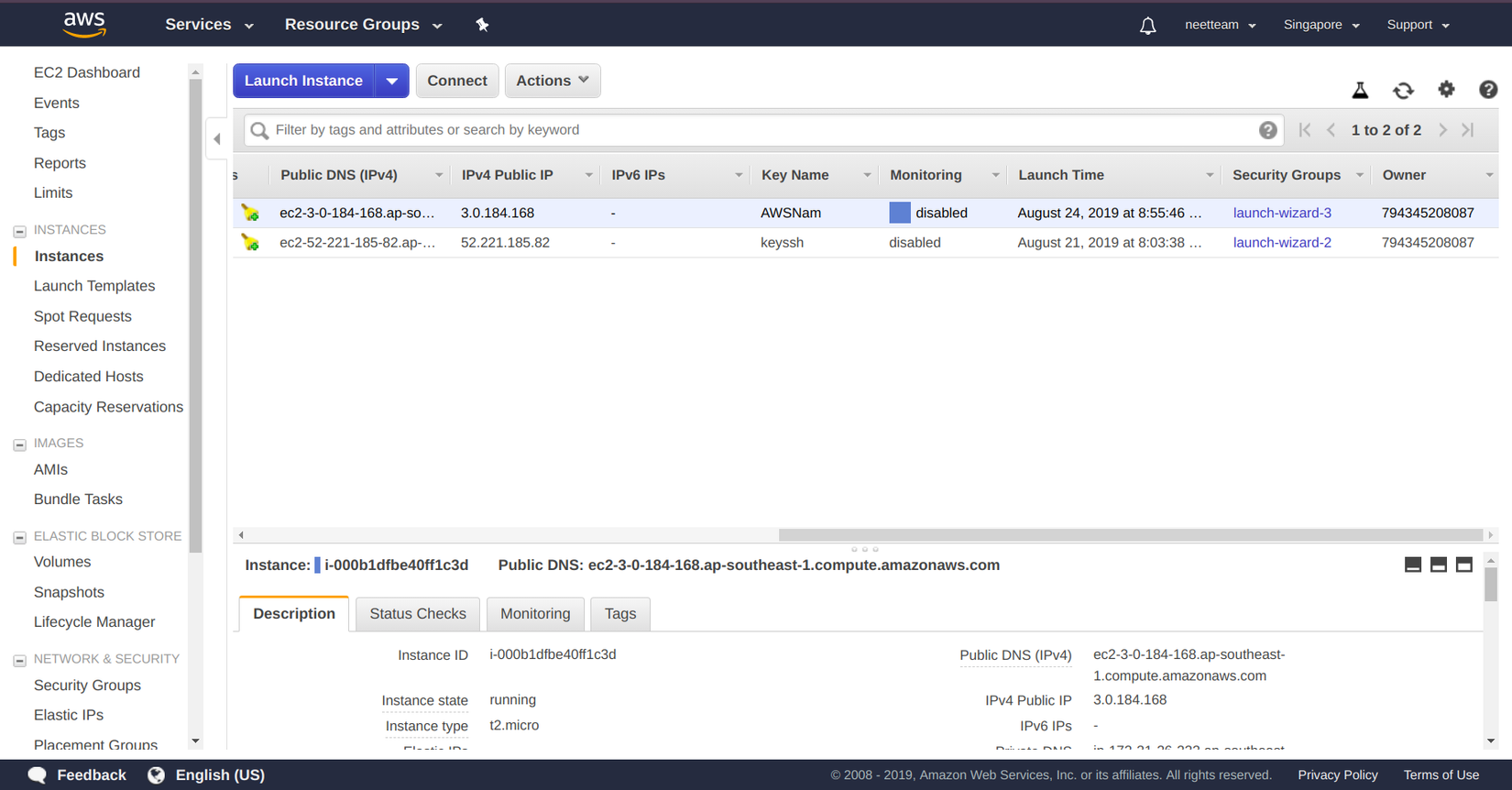Open the experiments flask icon
Screen dimensions: 1512x790
(x=1360, y=90)
